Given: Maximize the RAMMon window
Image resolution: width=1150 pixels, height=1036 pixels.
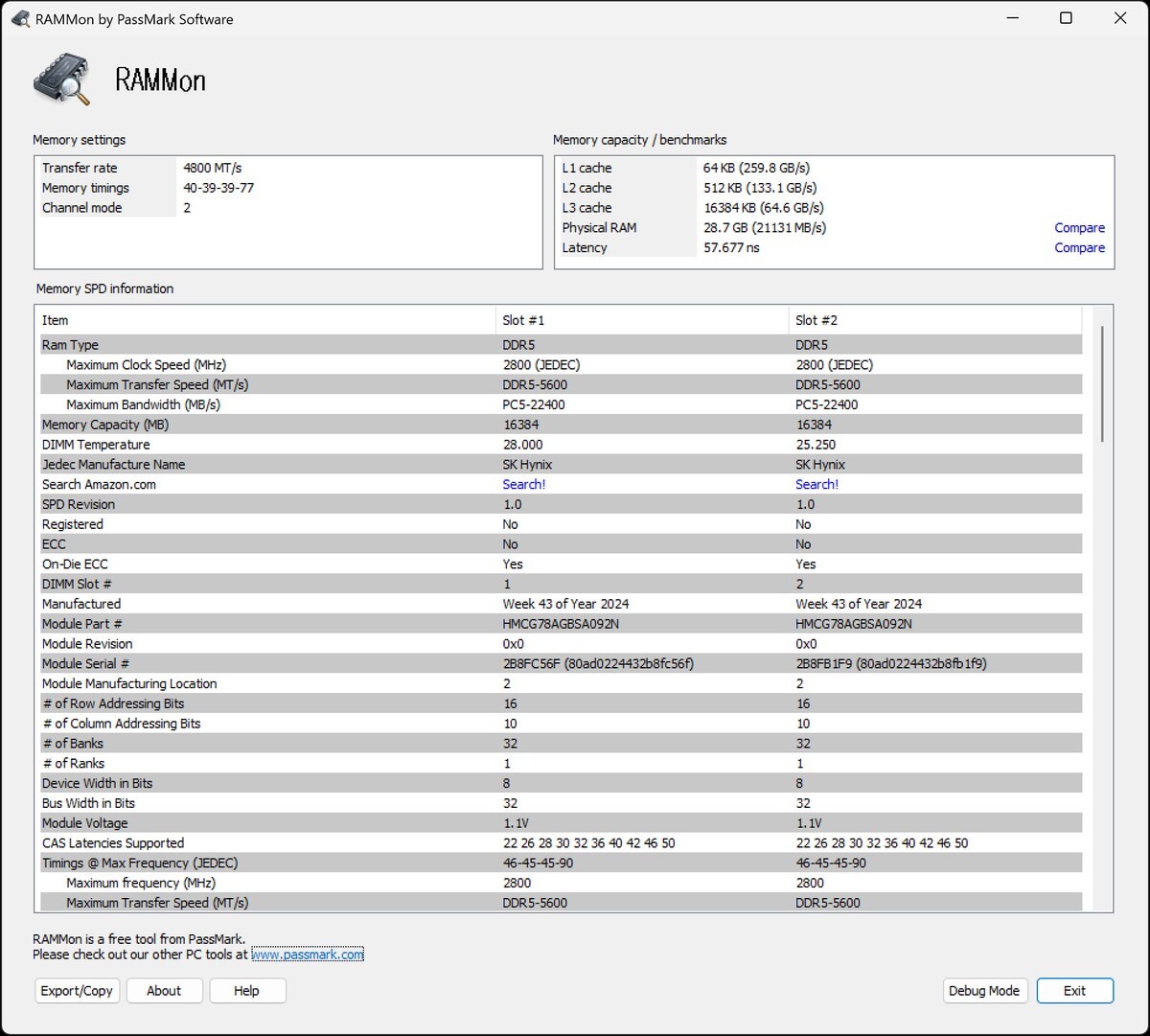Looking at the screenshot, I should point(1066,18).
